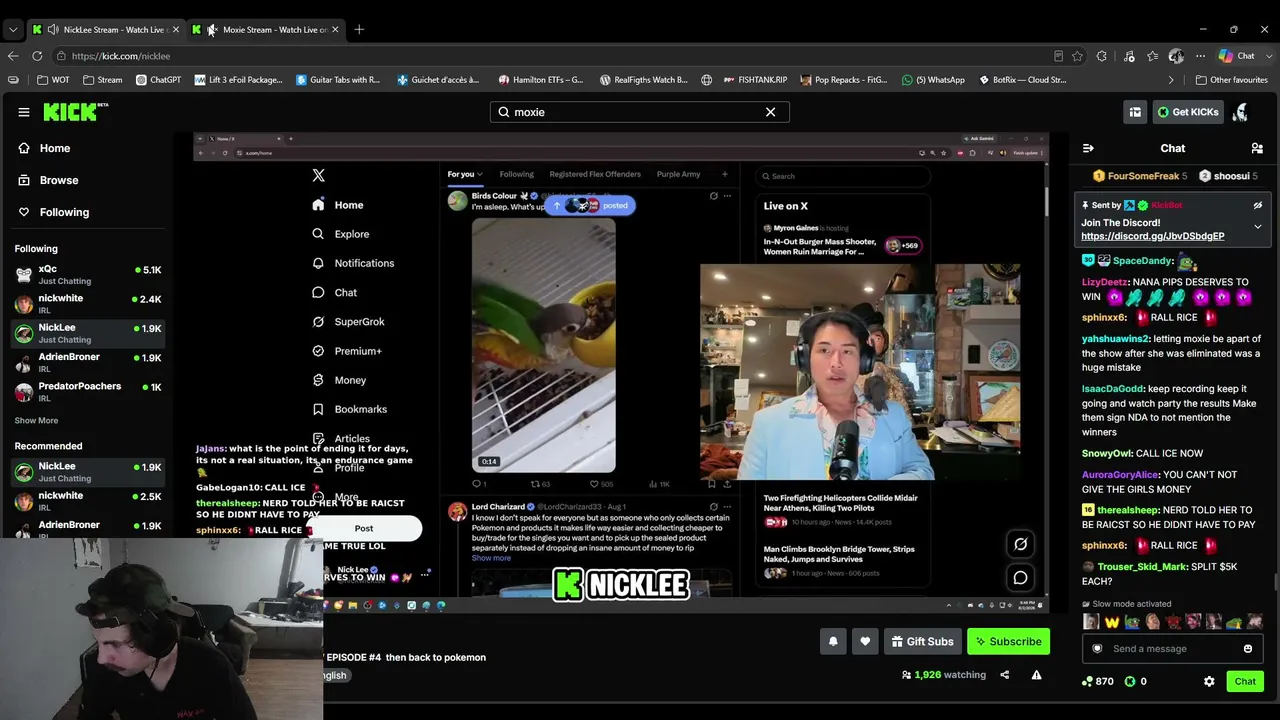Unmute the Moxie Stream tab audio icon
The image size is (1280, 720).
(x=212, y=29)
